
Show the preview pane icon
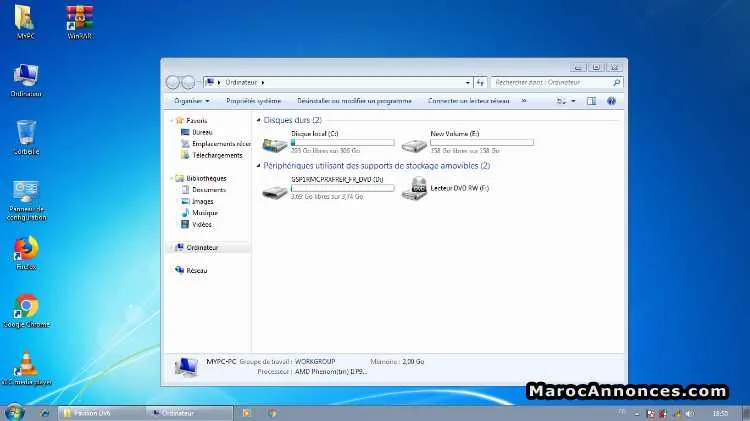tap(591, 101)
